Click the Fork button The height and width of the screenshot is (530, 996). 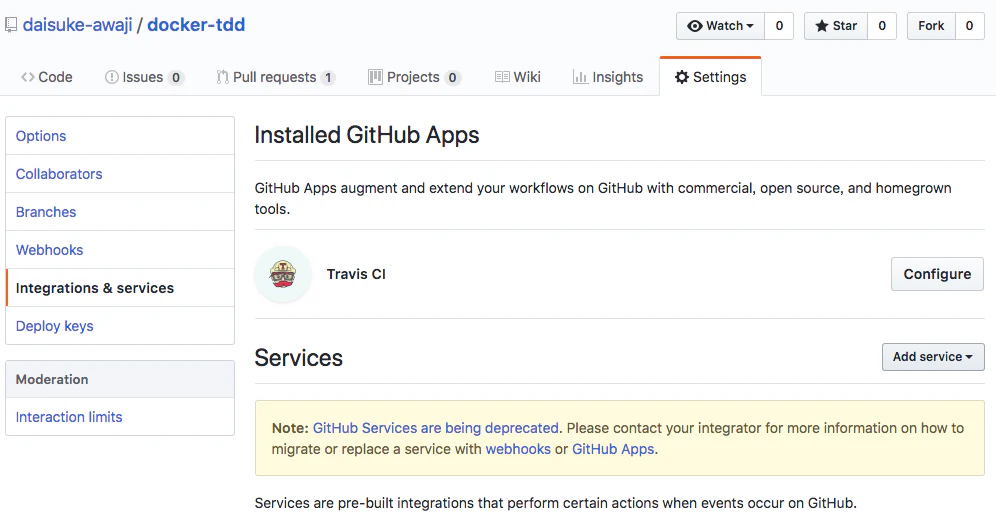pyautogui.click(x=931, y=26)
